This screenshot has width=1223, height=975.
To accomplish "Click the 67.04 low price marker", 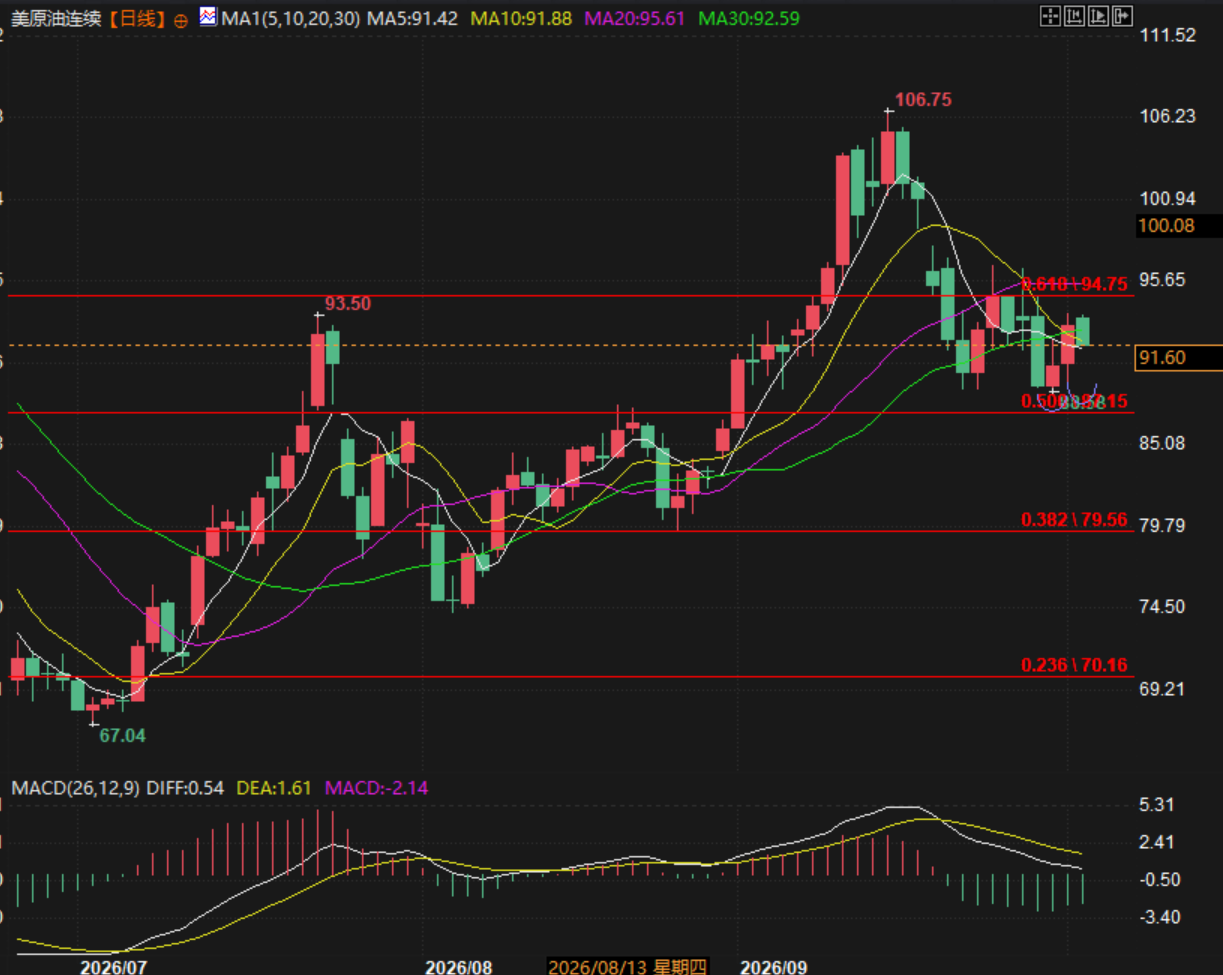I will [122, 735].
